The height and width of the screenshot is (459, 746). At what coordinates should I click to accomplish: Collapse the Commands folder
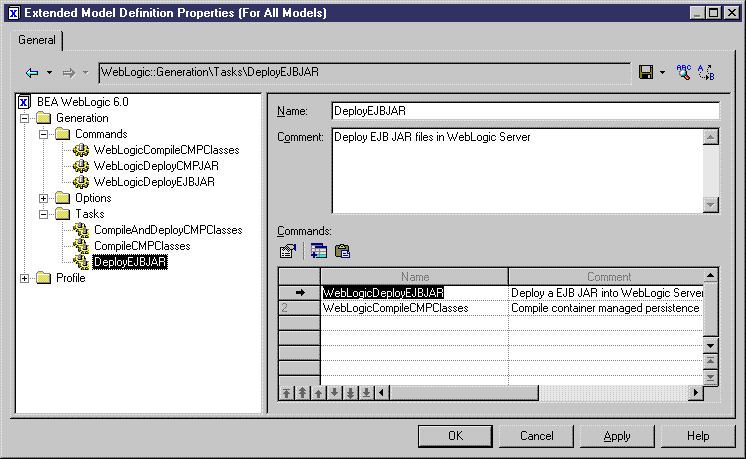tap(43, 134)
